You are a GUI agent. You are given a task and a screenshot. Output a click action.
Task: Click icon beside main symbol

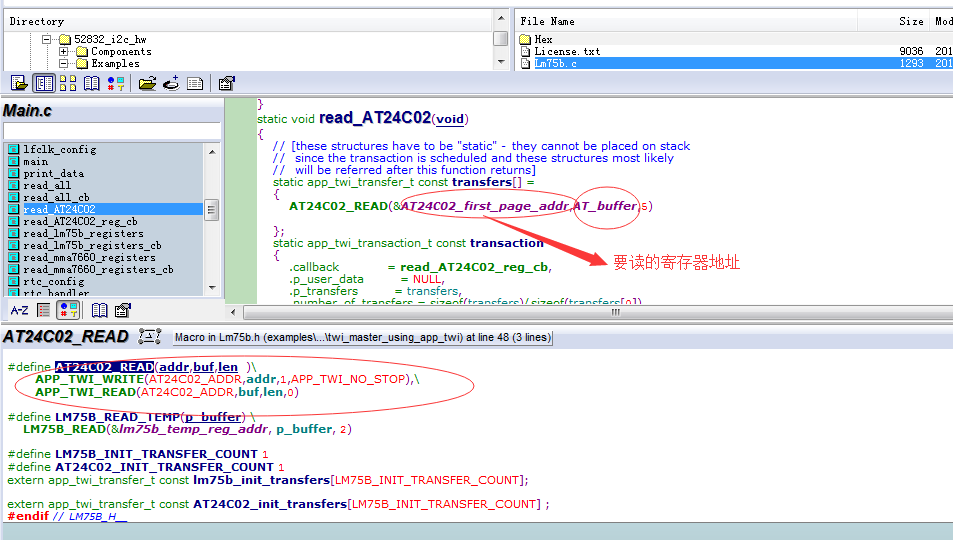(x=13, y=162)
